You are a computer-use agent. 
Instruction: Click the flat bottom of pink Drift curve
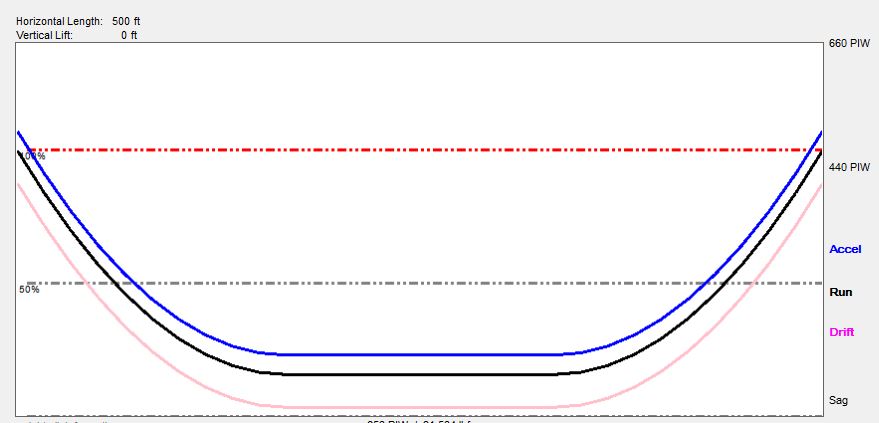420,407
